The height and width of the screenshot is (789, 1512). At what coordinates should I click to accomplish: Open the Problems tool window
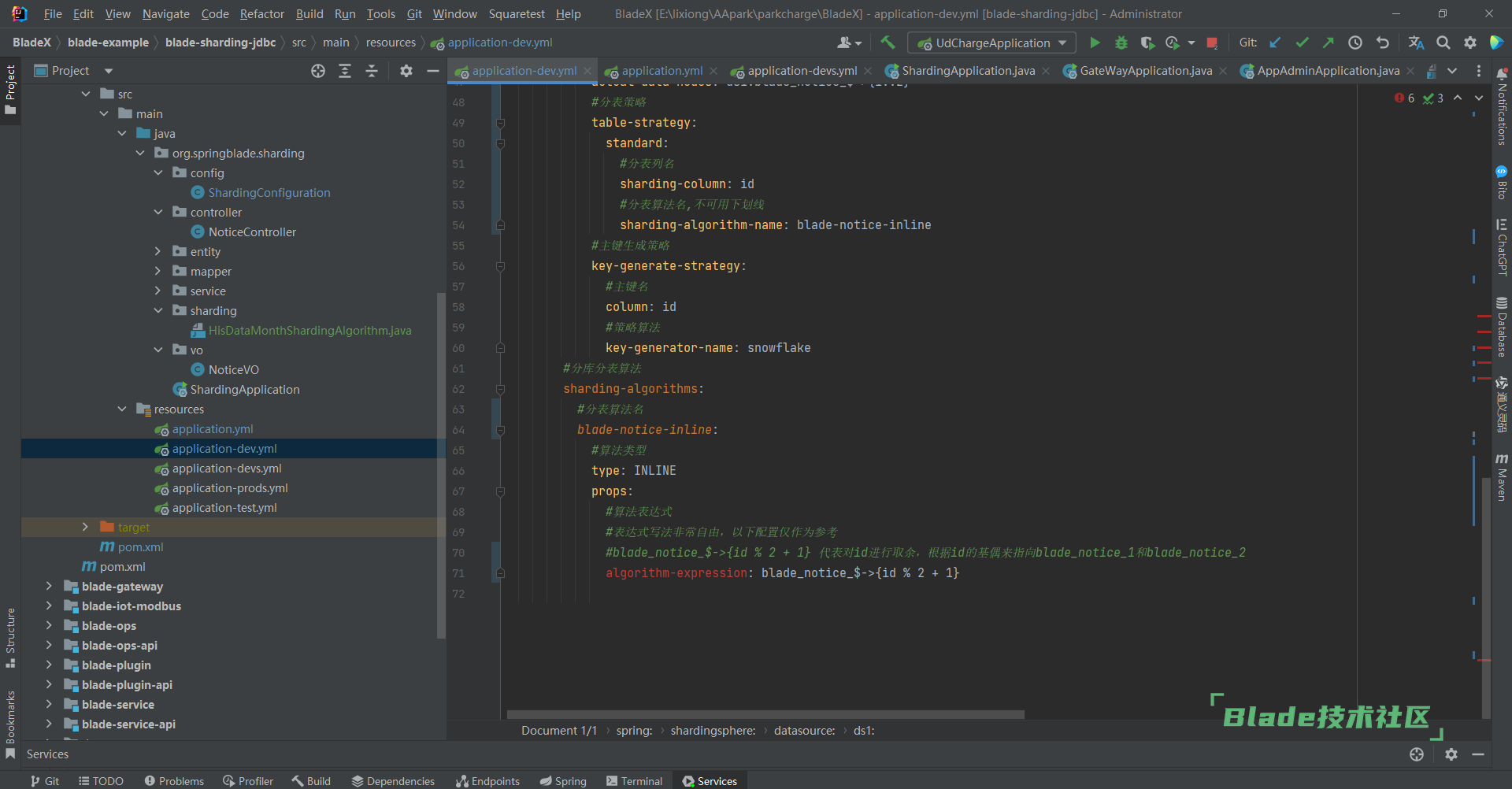point(174,781)
